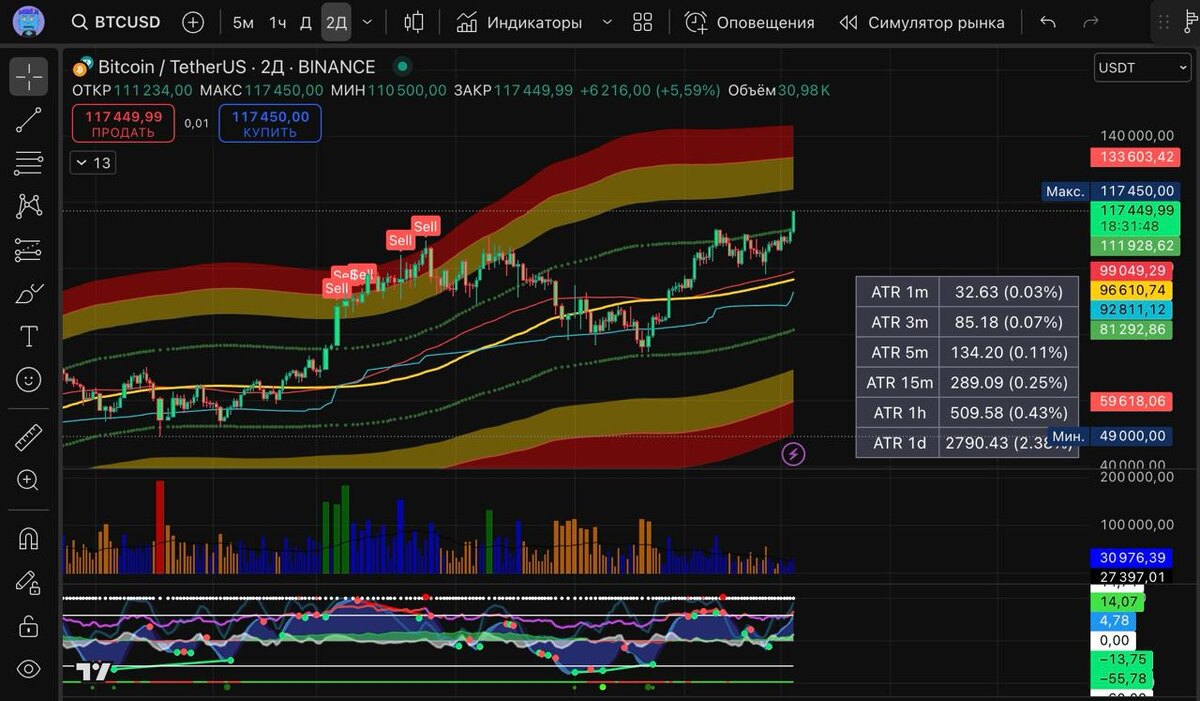Image resolution: width=1200 pixels, height=701 pixels.
Task: Click the 14,07 oscillator value label
Action: click(x=1118, y=602)
